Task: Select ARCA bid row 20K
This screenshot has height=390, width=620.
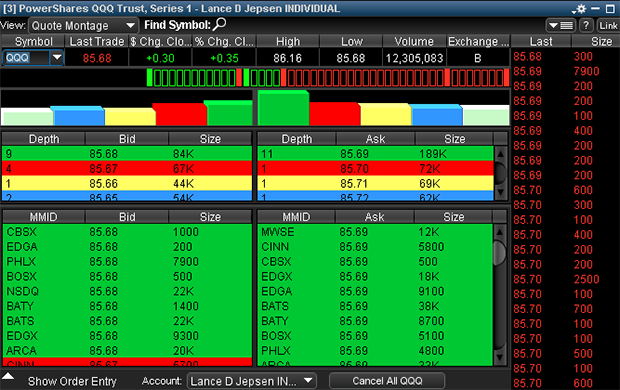Action: tap(127, 350)
